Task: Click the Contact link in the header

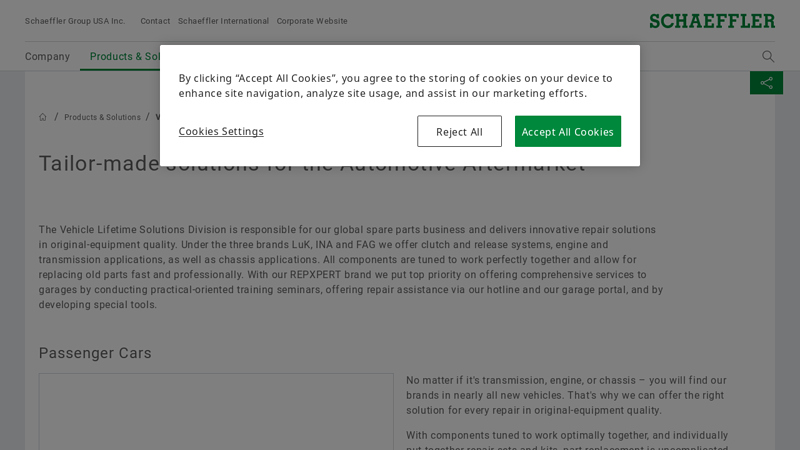Action: [155, 21]
